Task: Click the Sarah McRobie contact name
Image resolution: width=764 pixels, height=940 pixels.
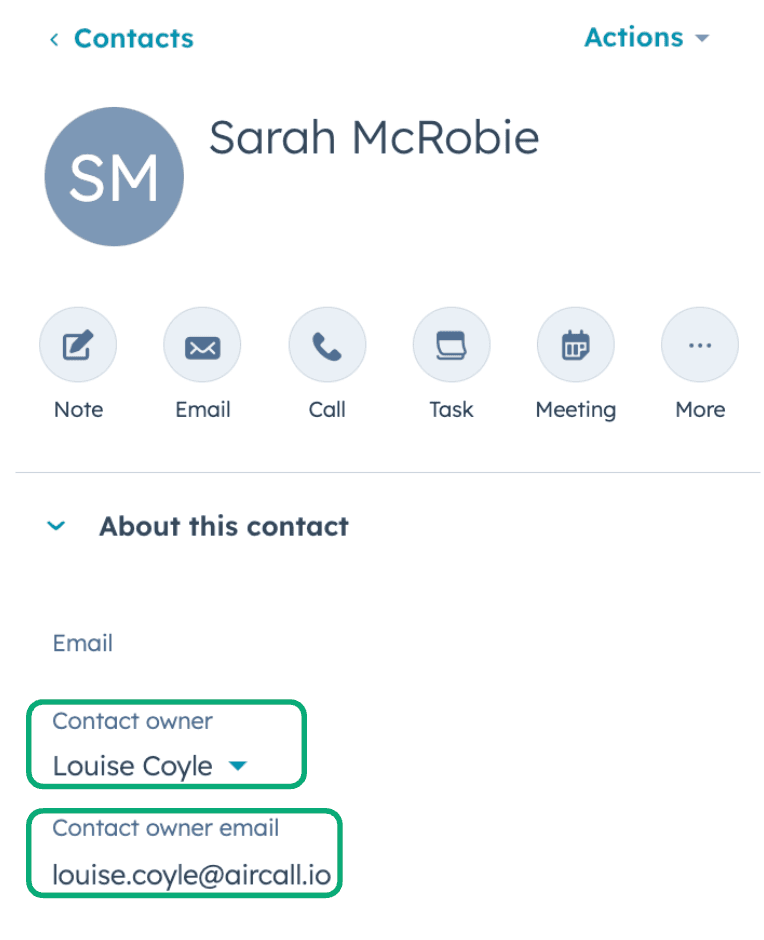Action: pyautogui.click(x=373, y=137)
